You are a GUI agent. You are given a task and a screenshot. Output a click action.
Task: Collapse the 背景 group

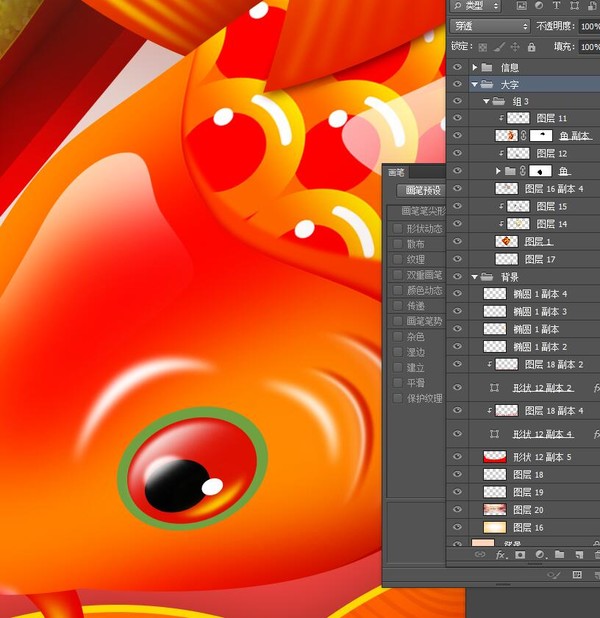tap(475, 277)
